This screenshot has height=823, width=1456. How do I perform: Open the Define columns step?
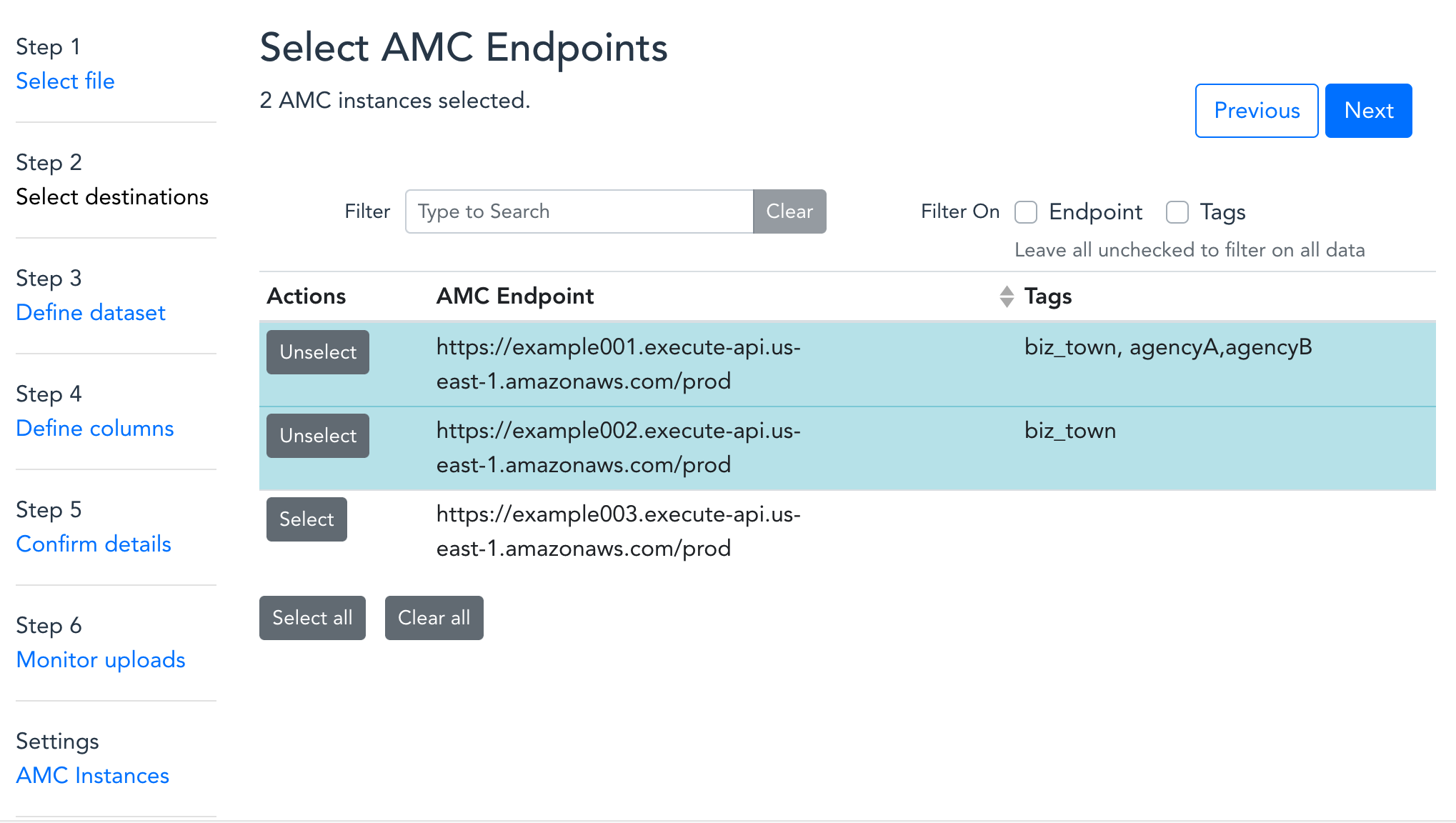pyautogui.click(x=94, y=428)
